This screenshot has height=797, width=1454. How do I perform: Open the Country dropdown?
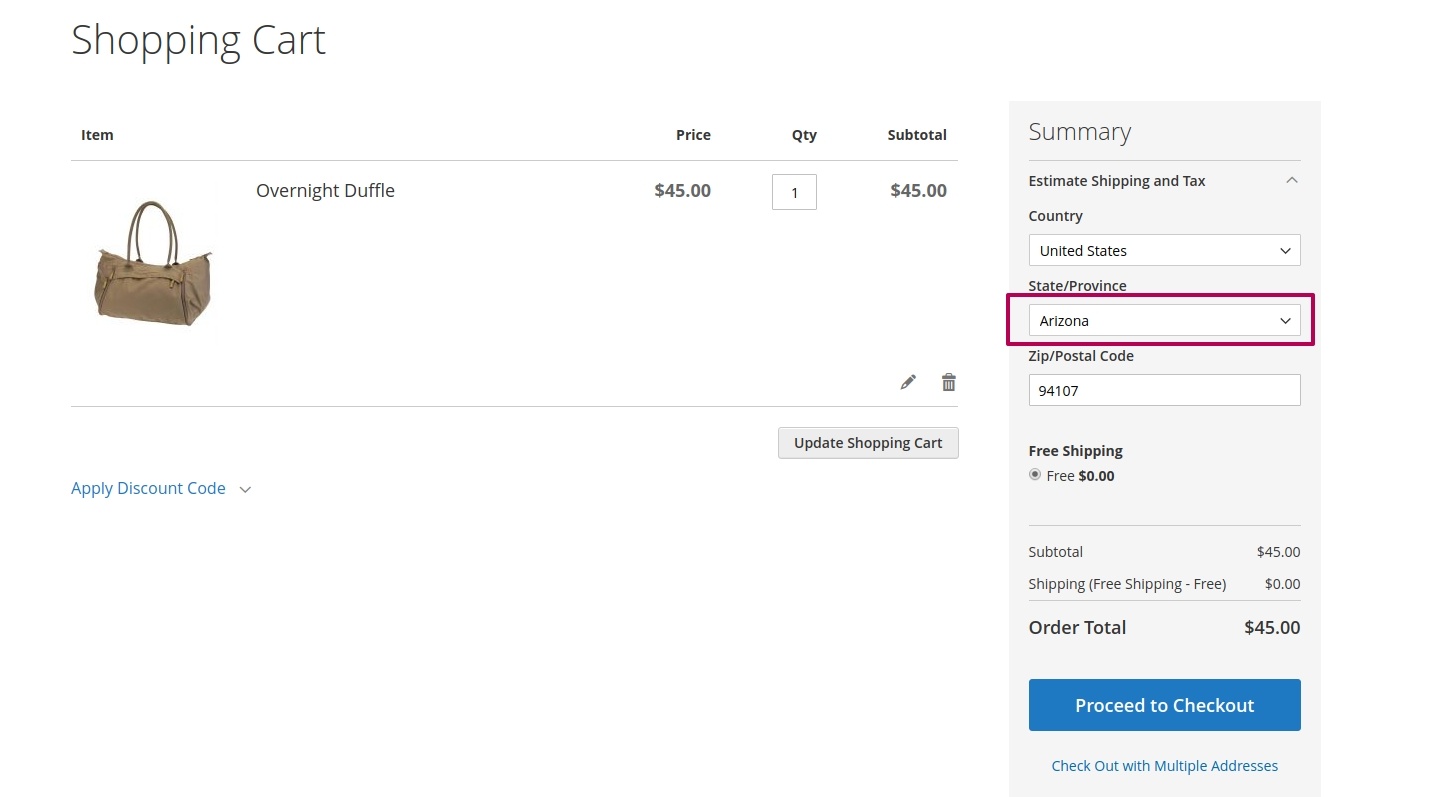[1164, 250]
